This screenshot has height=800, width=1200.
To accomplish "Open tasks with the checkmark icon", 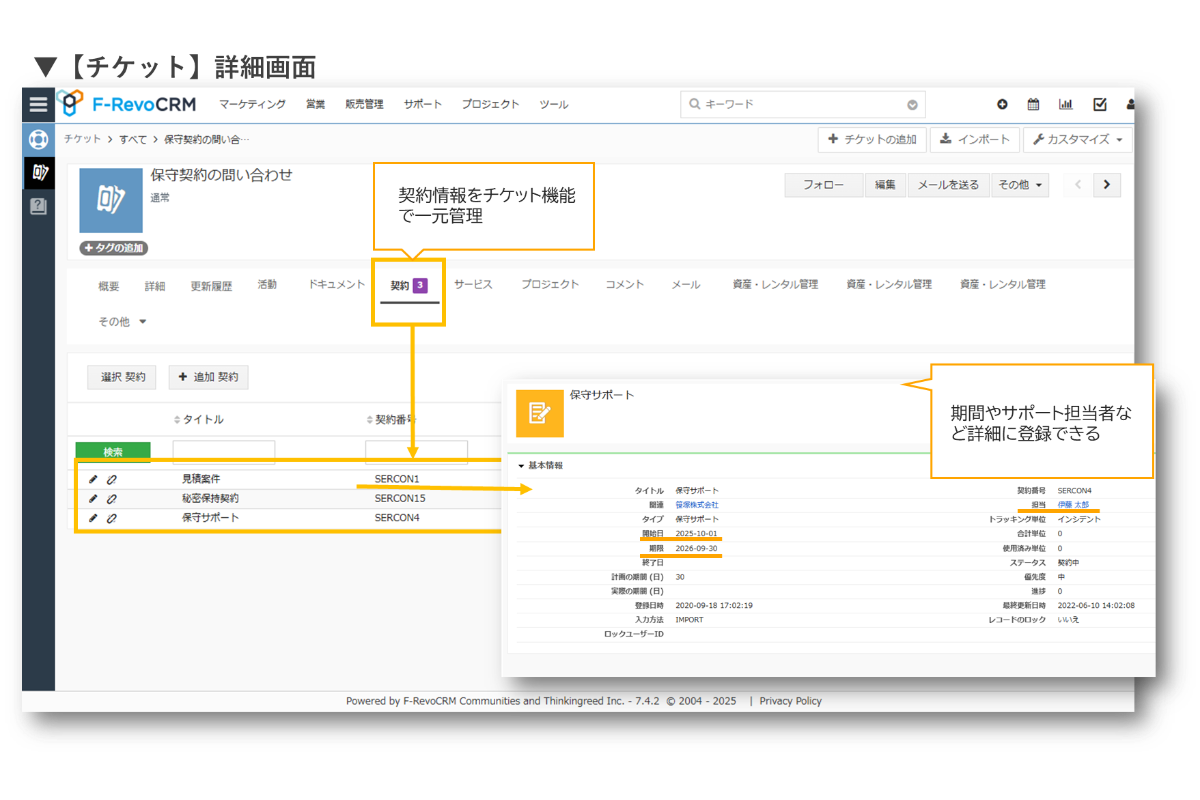I will point(1098,104).
